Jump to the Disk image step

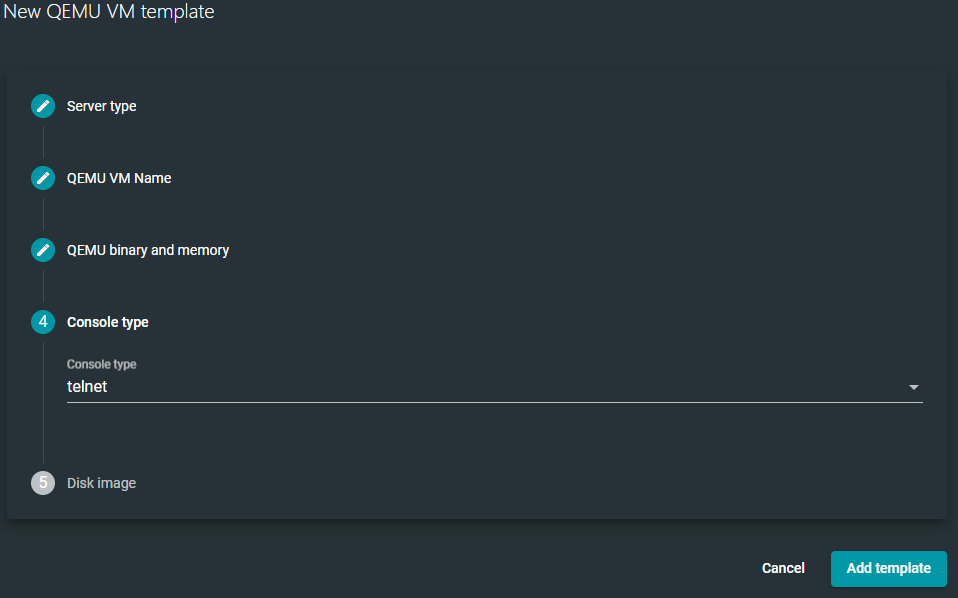click(x=101, y=483)
